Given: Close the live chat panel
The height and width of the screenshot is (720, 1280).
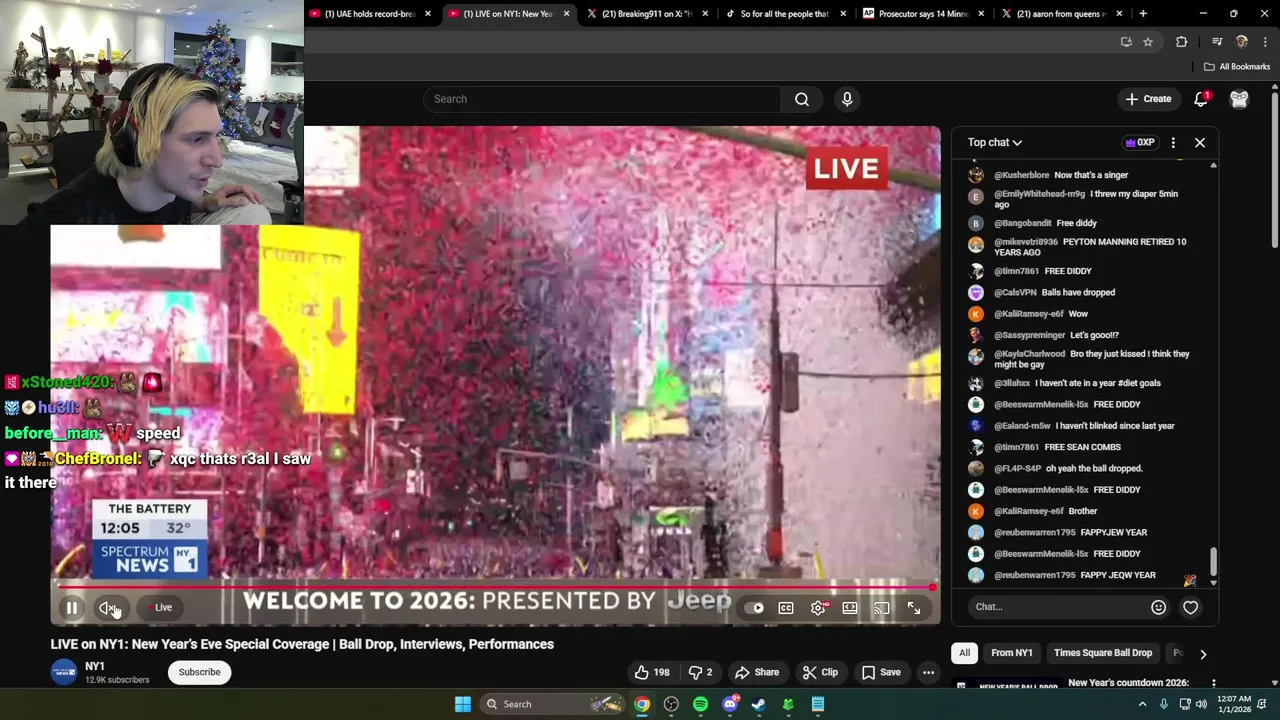Looking at the screenshot, I should [x=1200, y=142].
